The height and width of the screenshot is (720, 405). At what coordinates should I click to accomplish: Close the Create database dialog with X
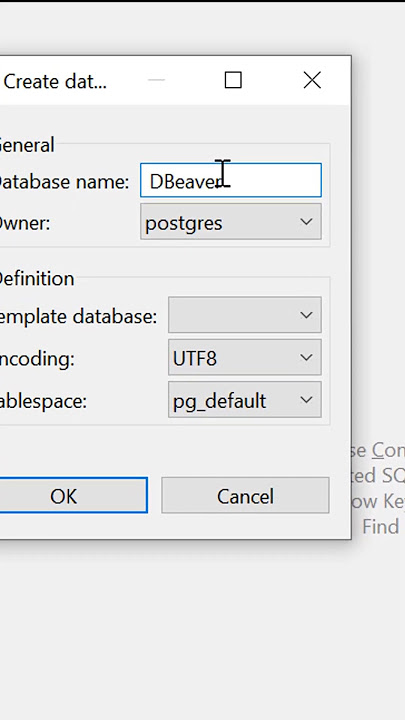click(312, 80)
